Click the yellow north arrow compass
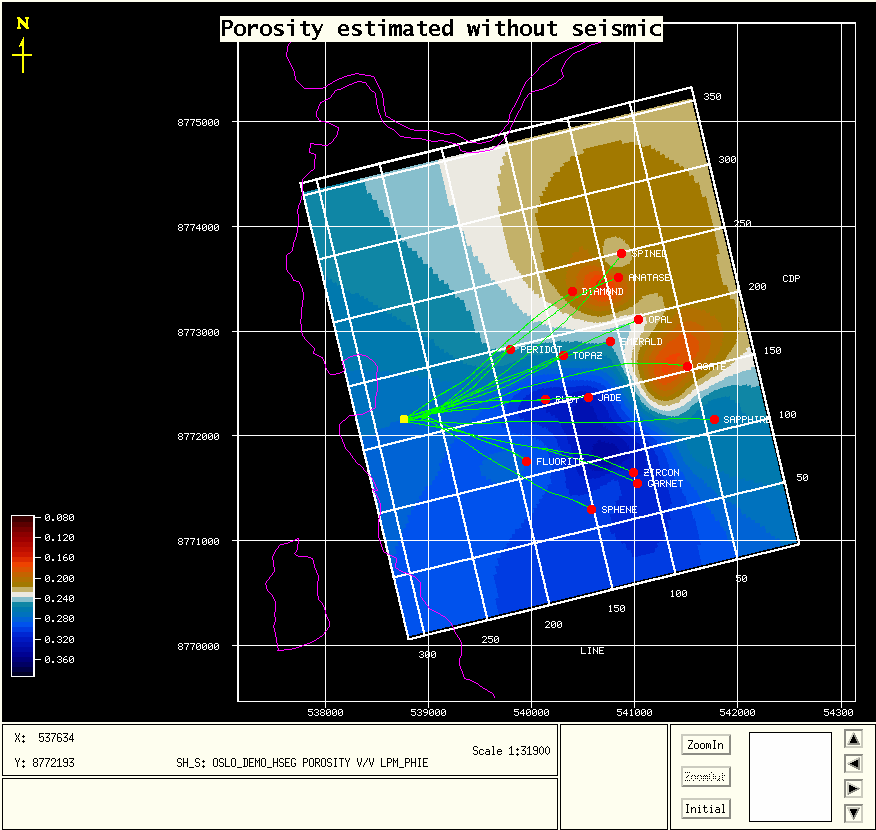This screenshot has height=830, width=876. [22, 46]
